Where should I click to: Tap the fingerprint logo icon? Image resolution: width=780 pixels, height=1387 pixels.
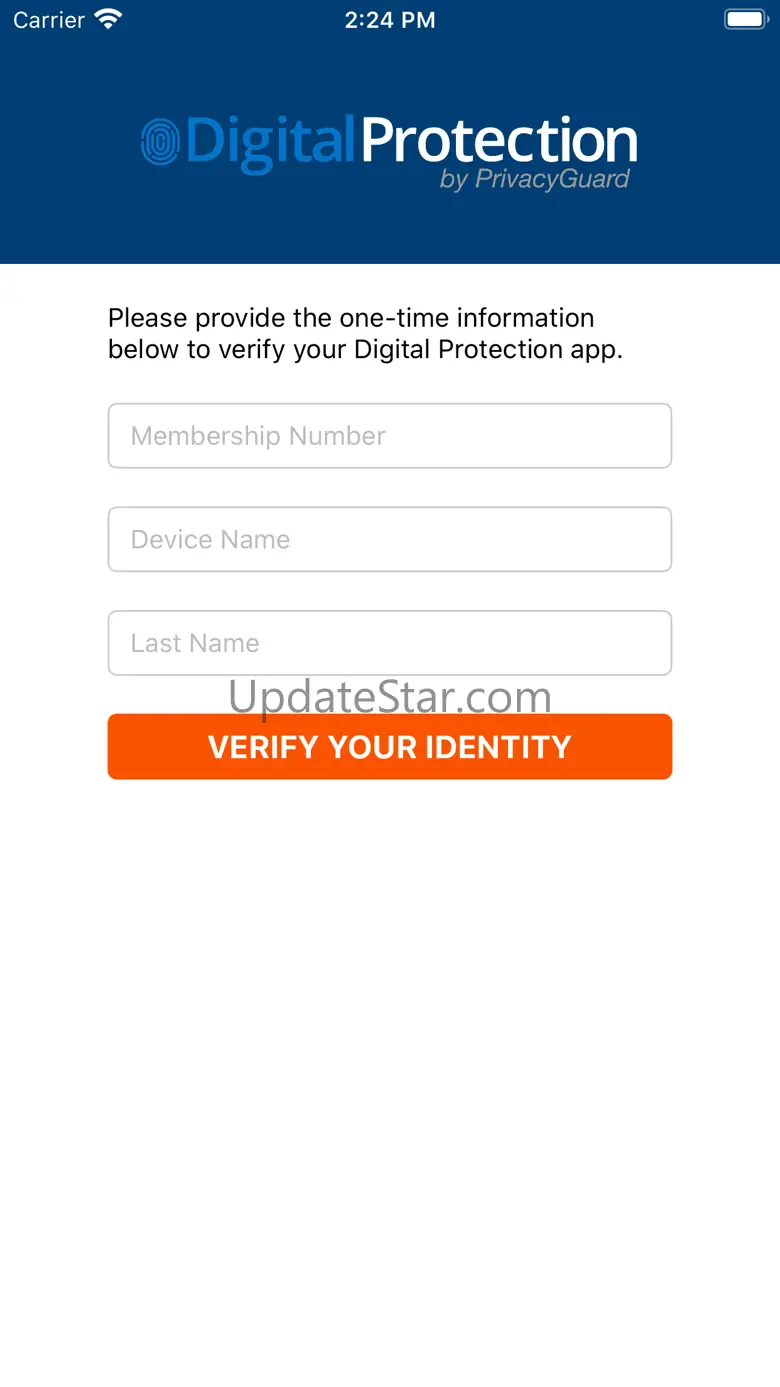pos(160,142)
